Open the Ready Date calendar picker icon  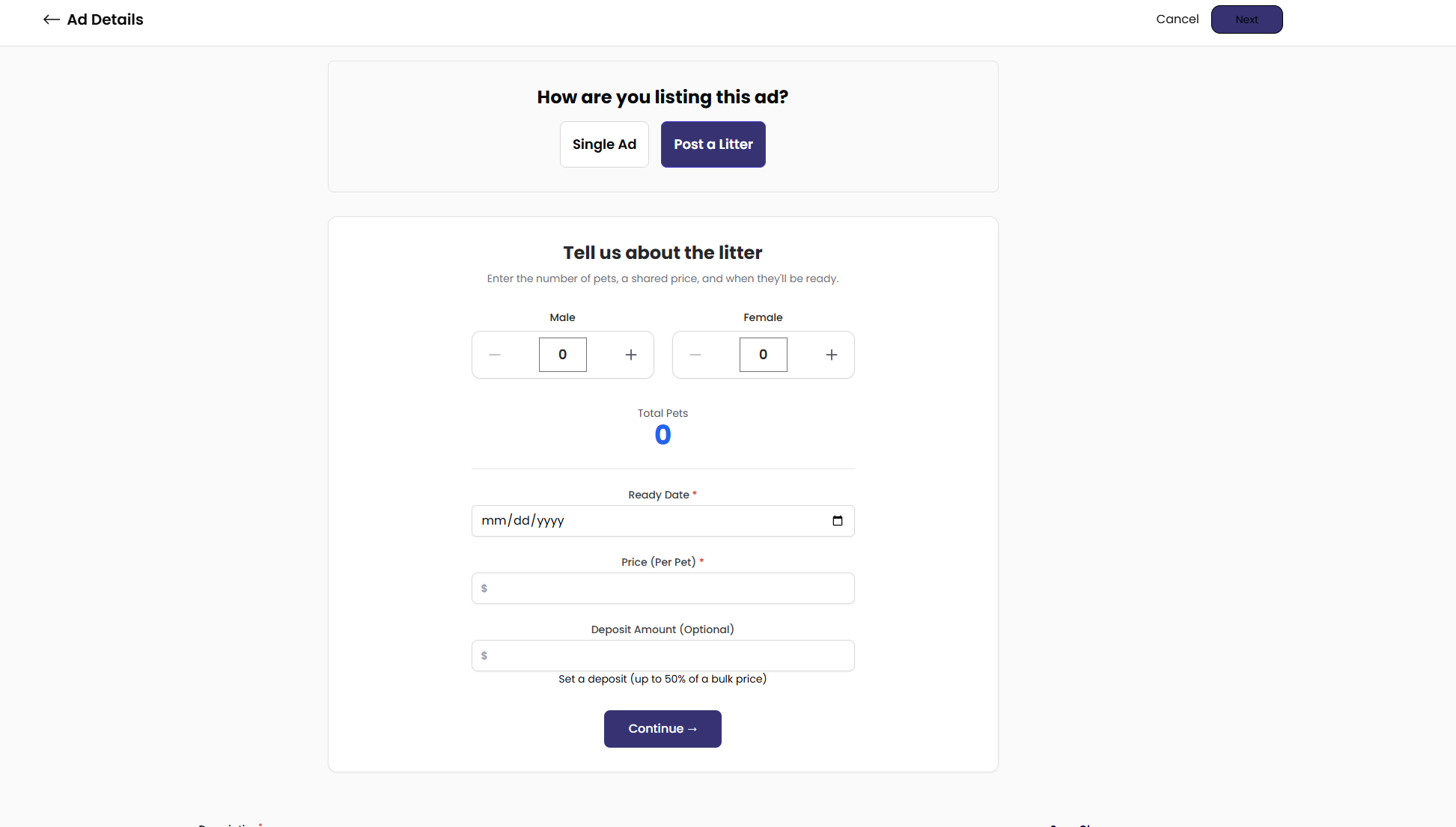click(x=838, y=521)
